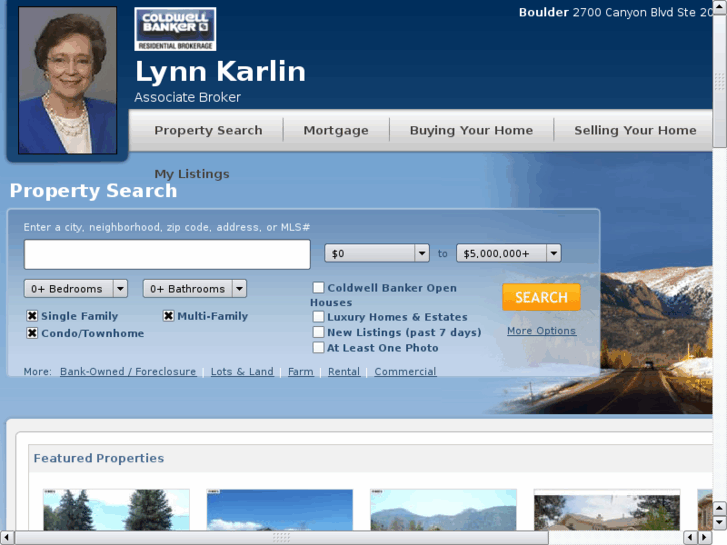Expand the $5,000,000+ maximum price dropdown

pyautogui.click(x=509, y=253)
